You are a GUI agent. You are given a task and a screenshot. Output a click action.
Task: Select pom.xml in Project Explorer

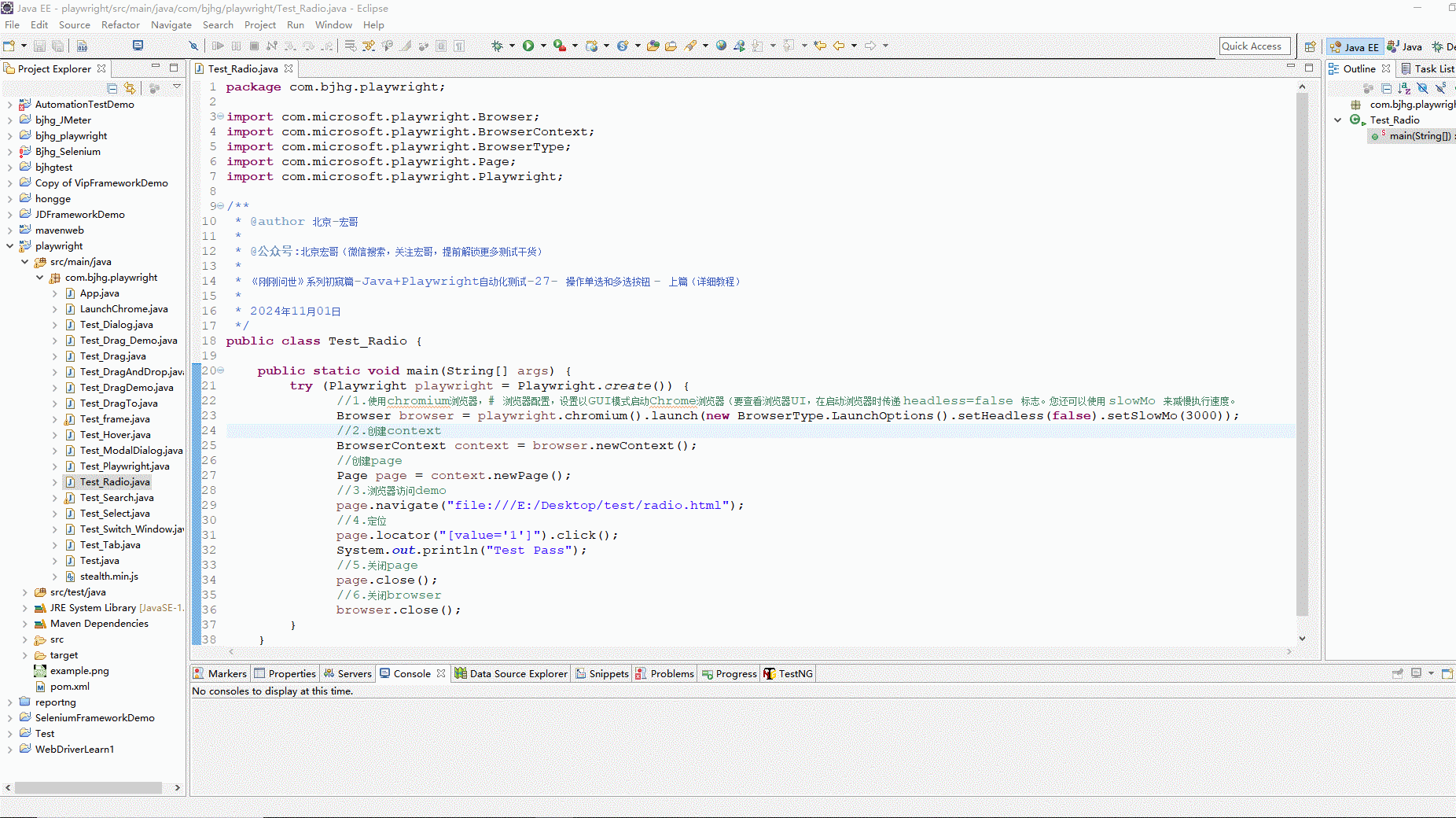pyautogui.click(x=70, y=687)
